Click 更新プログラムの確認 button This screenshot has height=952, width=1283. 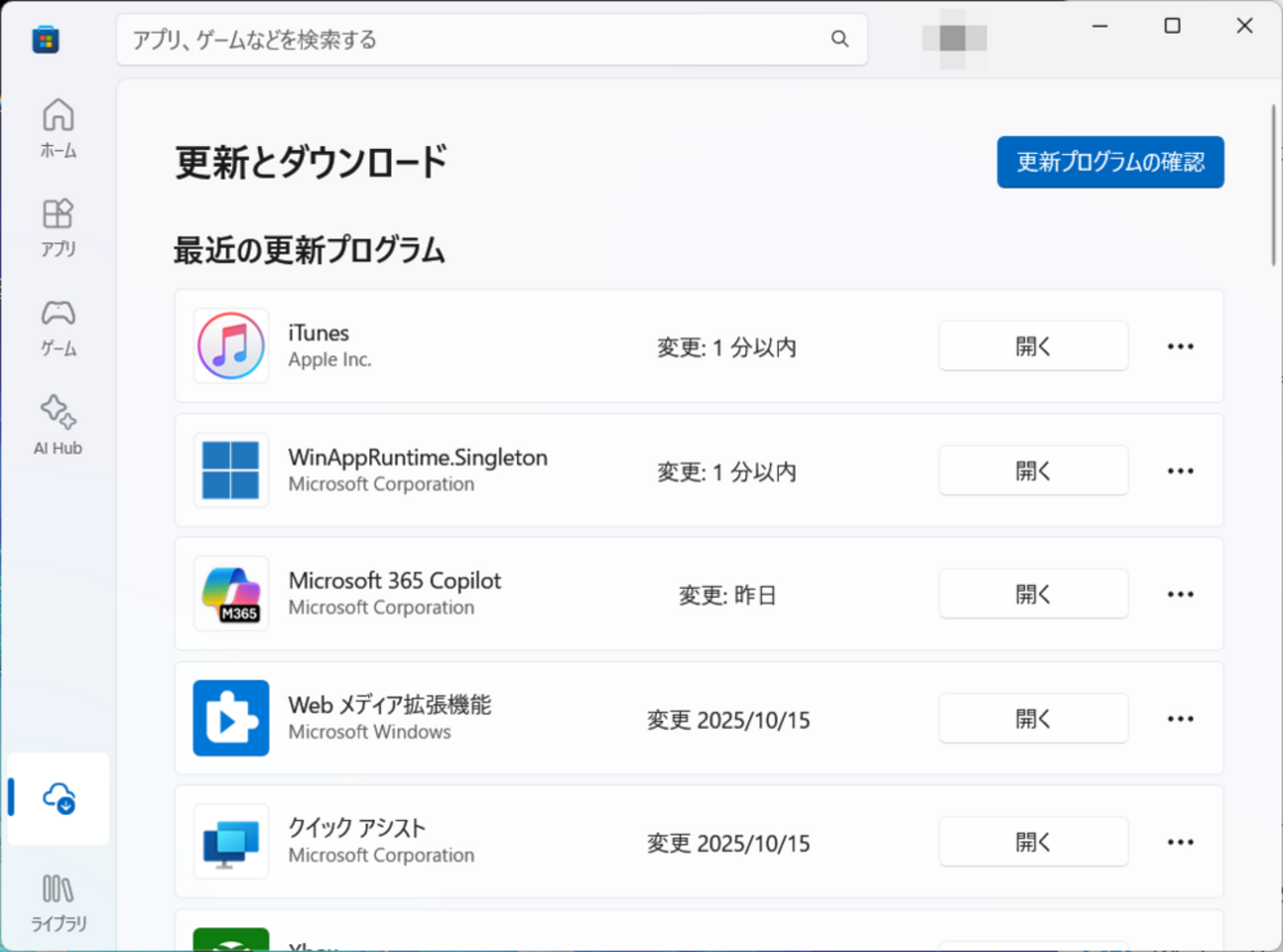(x=1110, y=162)
